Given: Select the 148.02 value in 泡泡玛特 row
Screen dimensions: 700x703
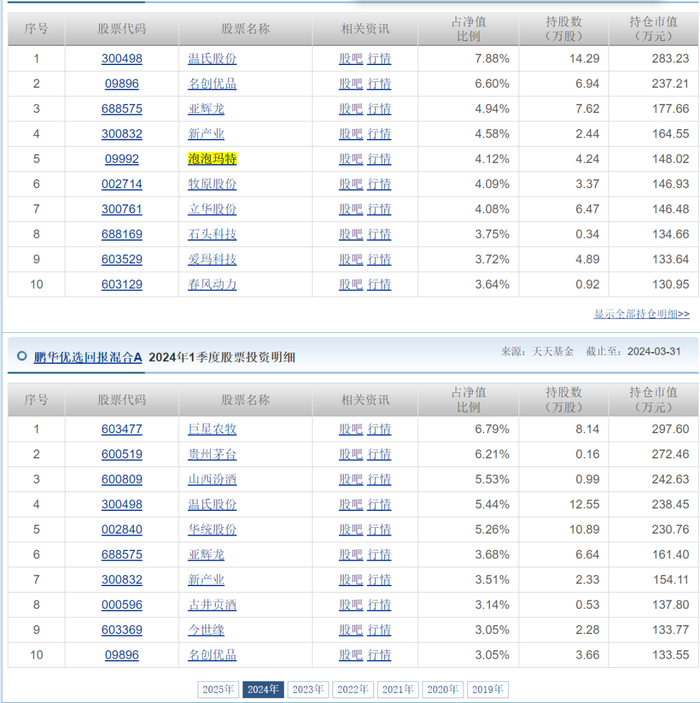Looking at the screenshot, I should 670,159.
